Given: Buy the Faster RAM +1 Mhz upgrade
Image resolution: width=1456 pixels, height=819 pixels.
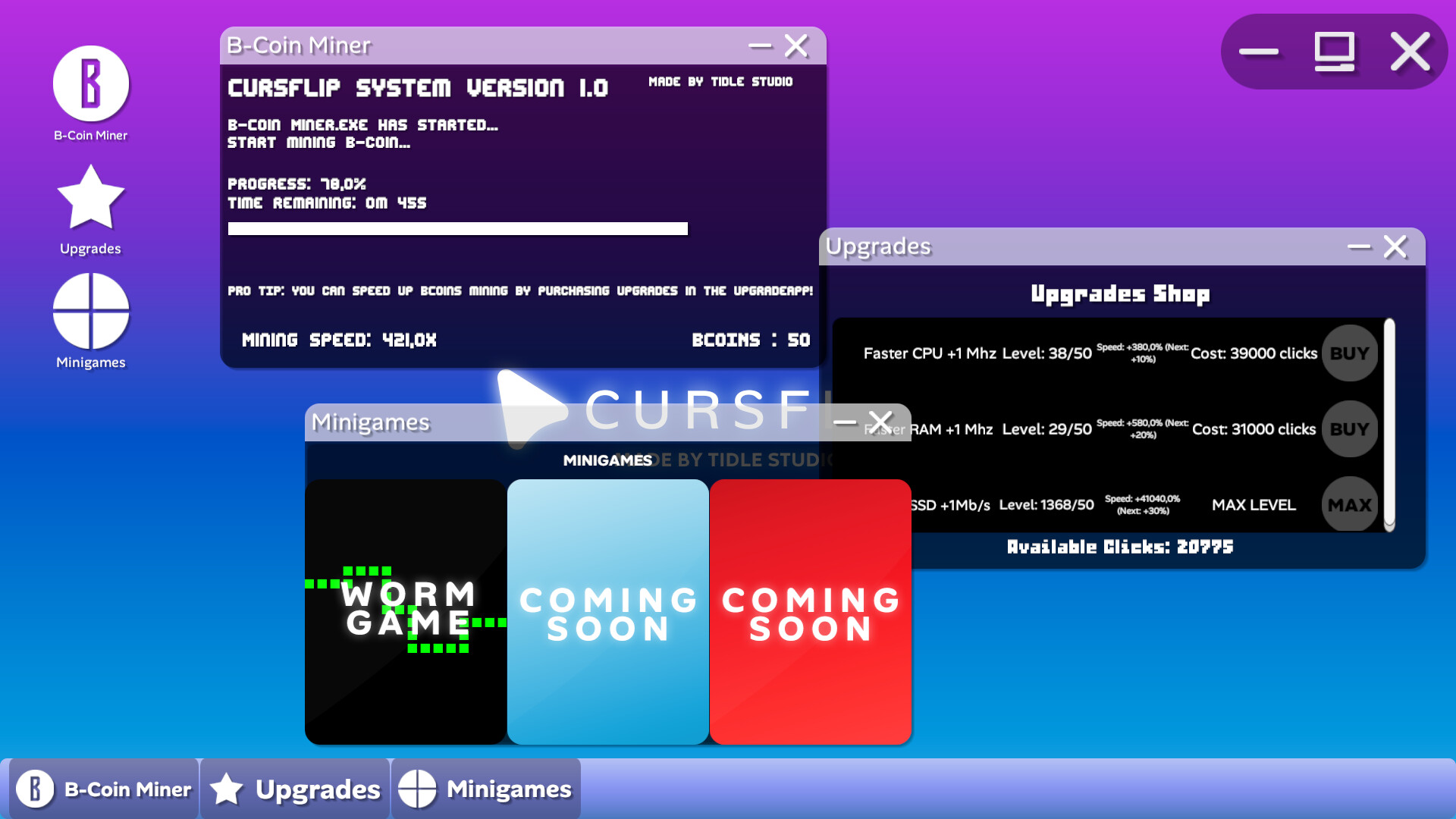Looking at the screenshot, I should 1349,429.
